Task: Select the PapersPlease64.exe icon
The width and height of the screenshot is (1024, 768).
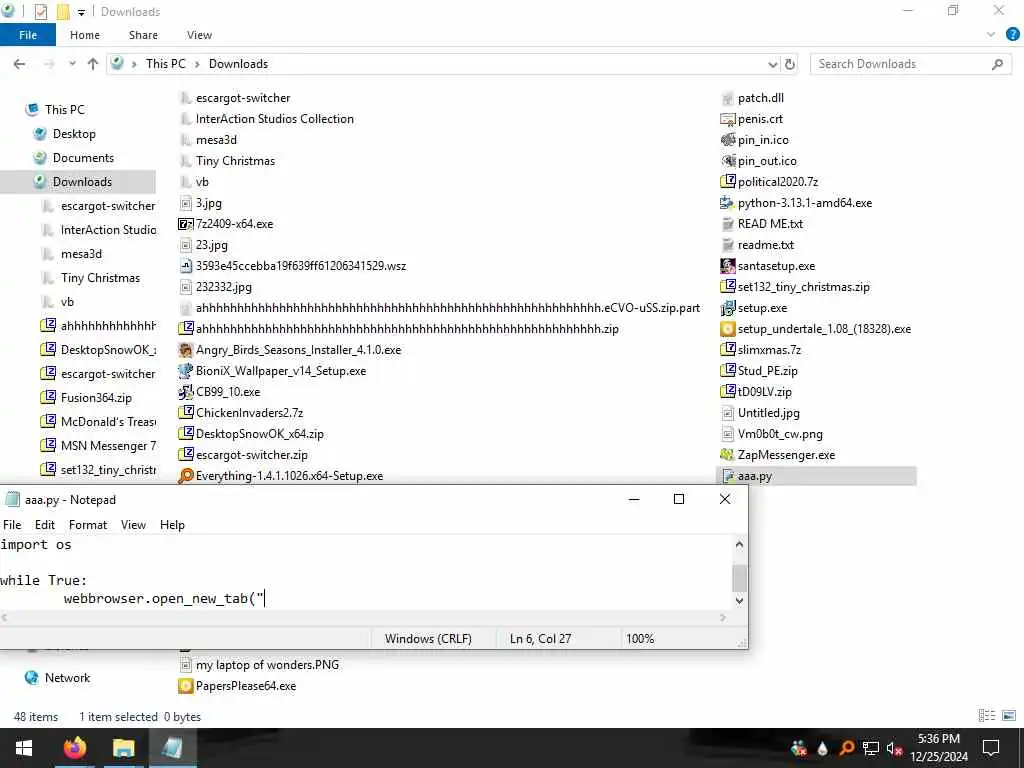Action: pyautogui.click(x=185, y=686)
